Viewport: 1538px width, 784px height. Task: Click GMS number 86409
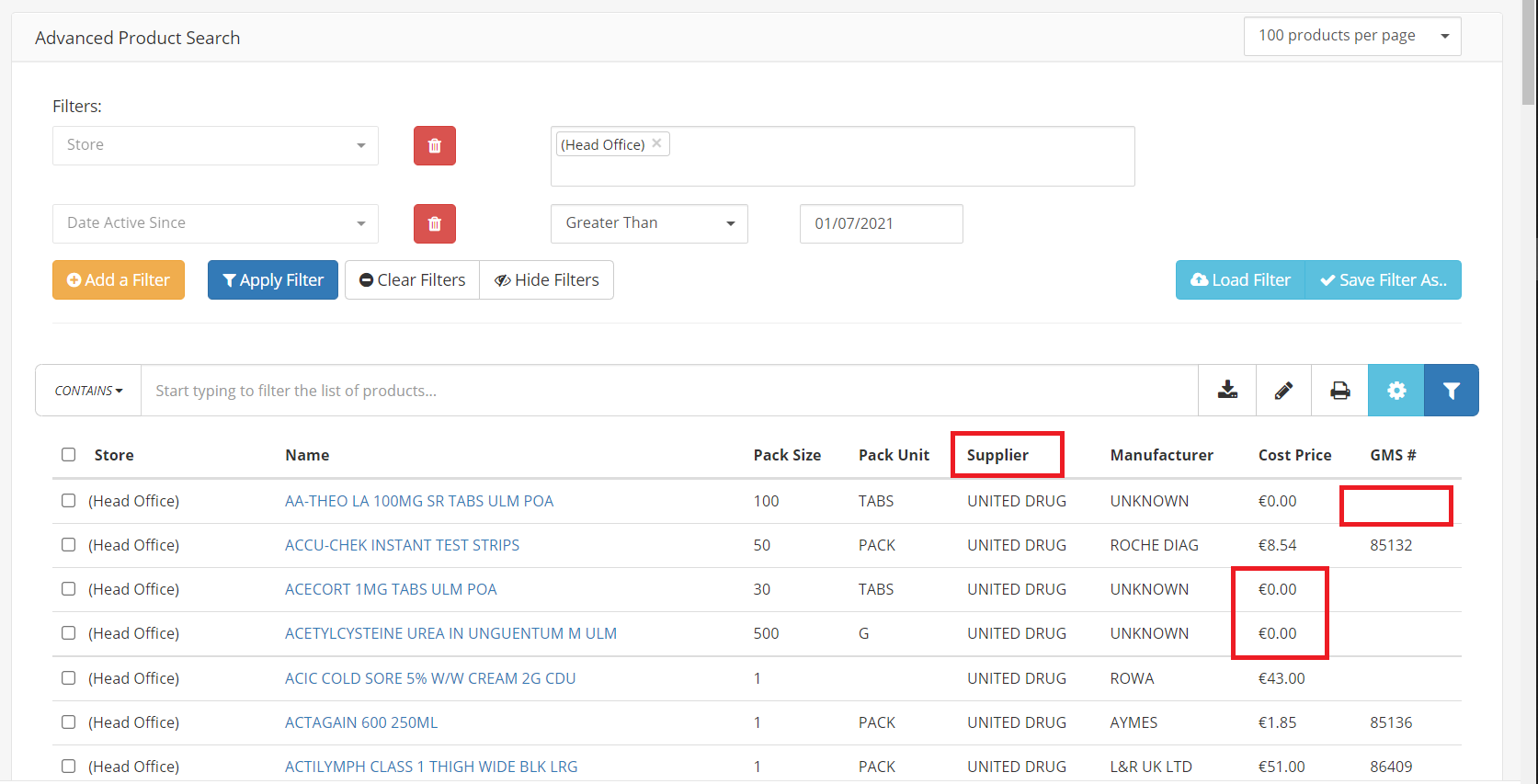[x=1391, y=767]
